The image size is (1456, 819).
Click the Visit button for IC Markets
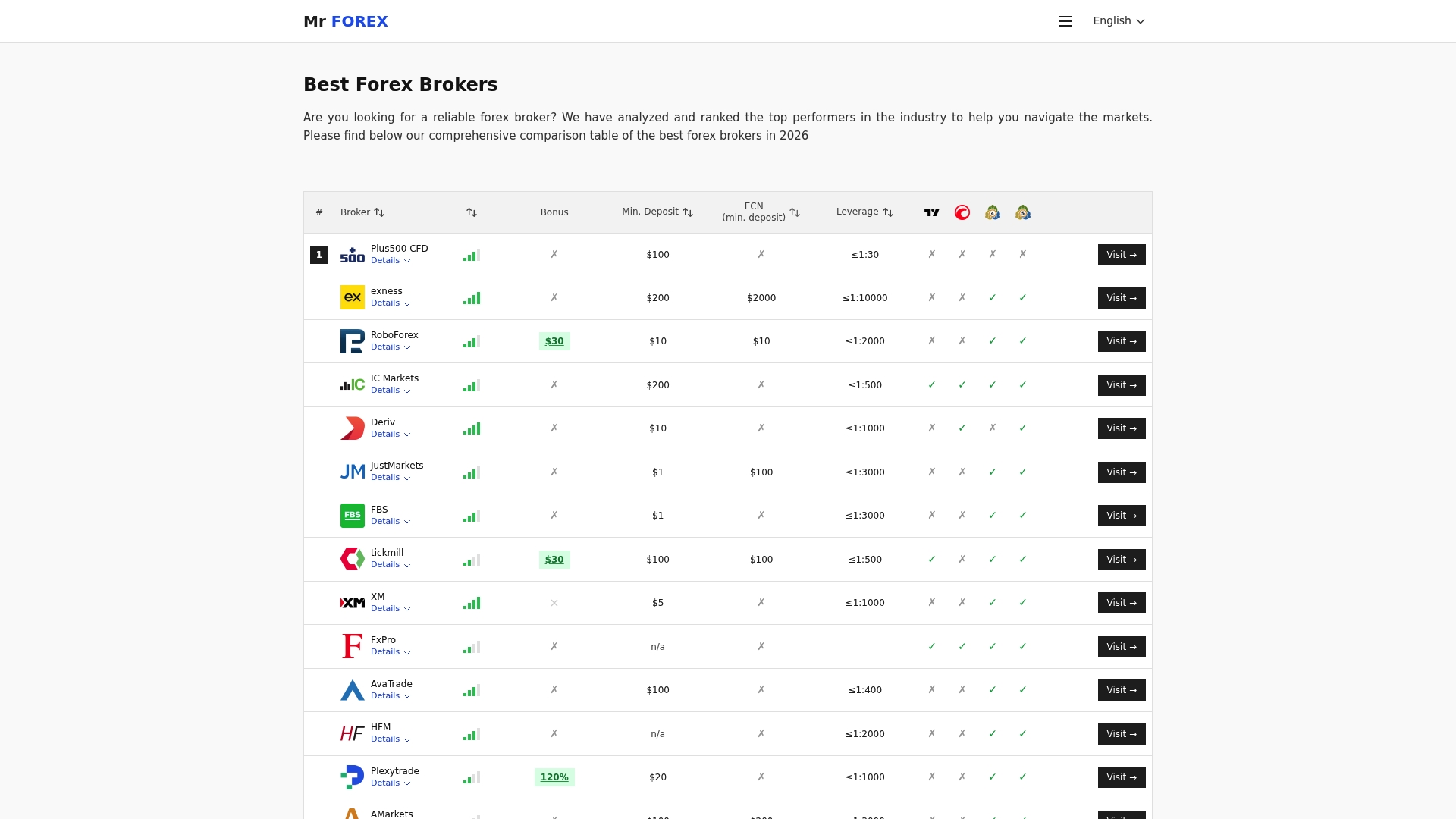coord(1122,384)
